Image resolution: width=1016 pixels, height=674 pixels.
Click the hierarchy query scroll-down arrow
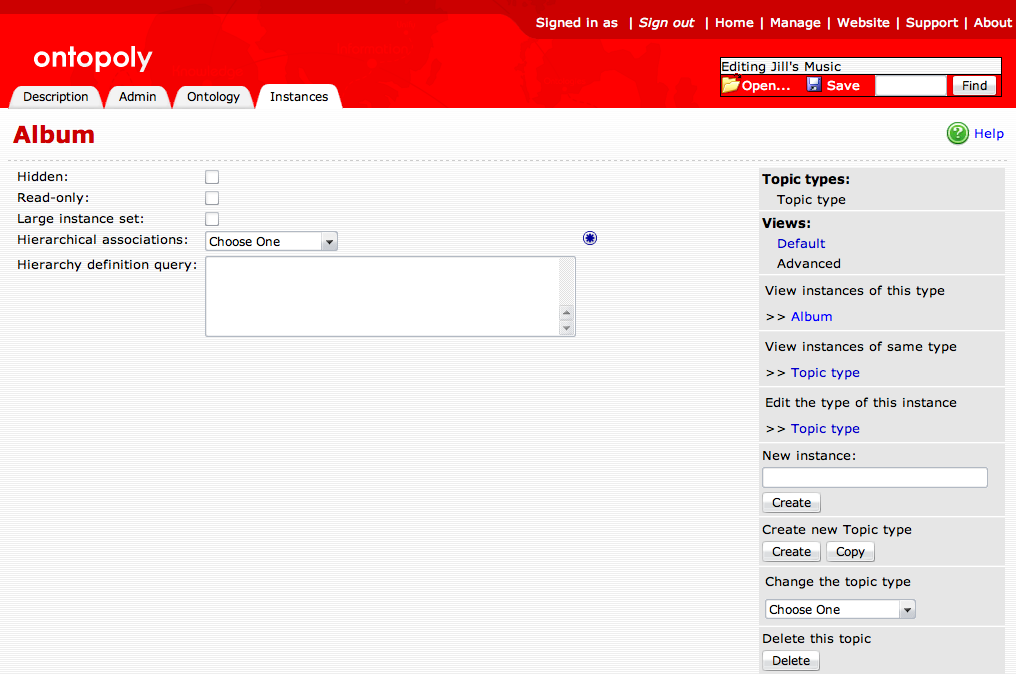coord(568,329)
